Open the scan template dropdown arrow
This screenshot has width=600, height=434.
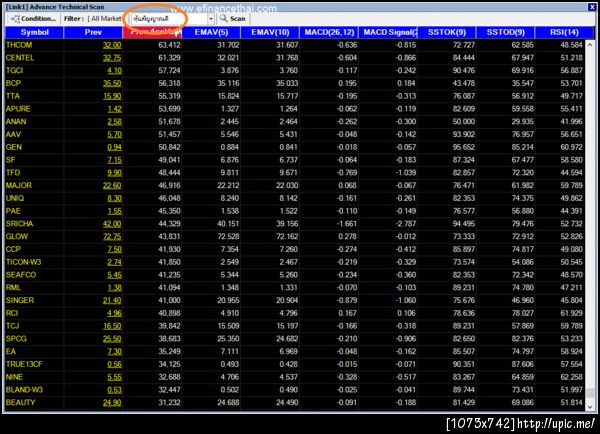coord(211,18)
